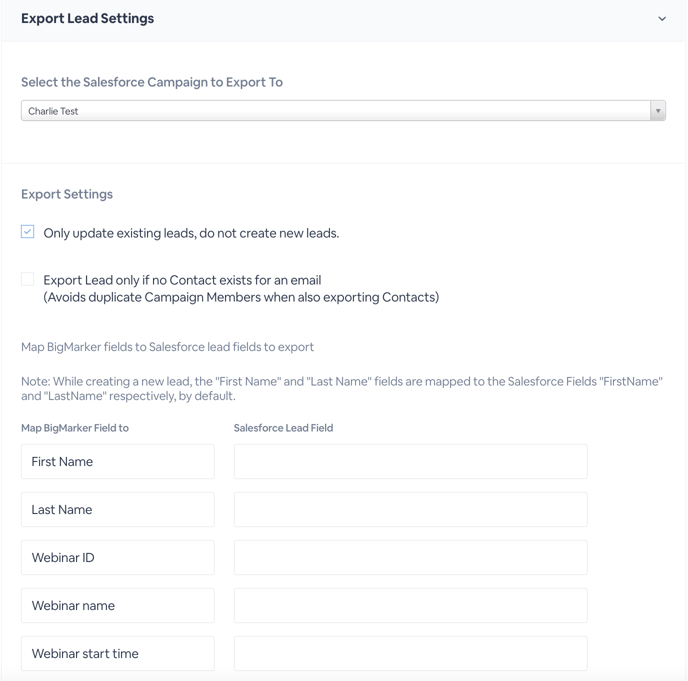The width and height of the screenshot is (688, 681).
Task: Click Salesforce Lead Field for Webinar start time
Action: 411,653
